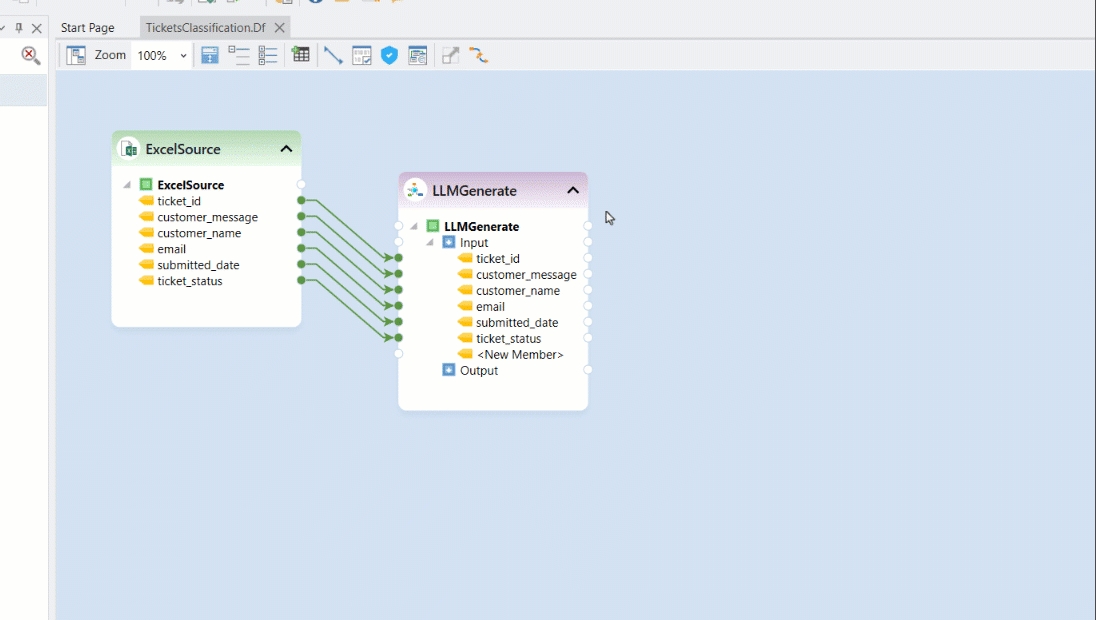Select the blue diagonal link line tool

click(333, 56)
